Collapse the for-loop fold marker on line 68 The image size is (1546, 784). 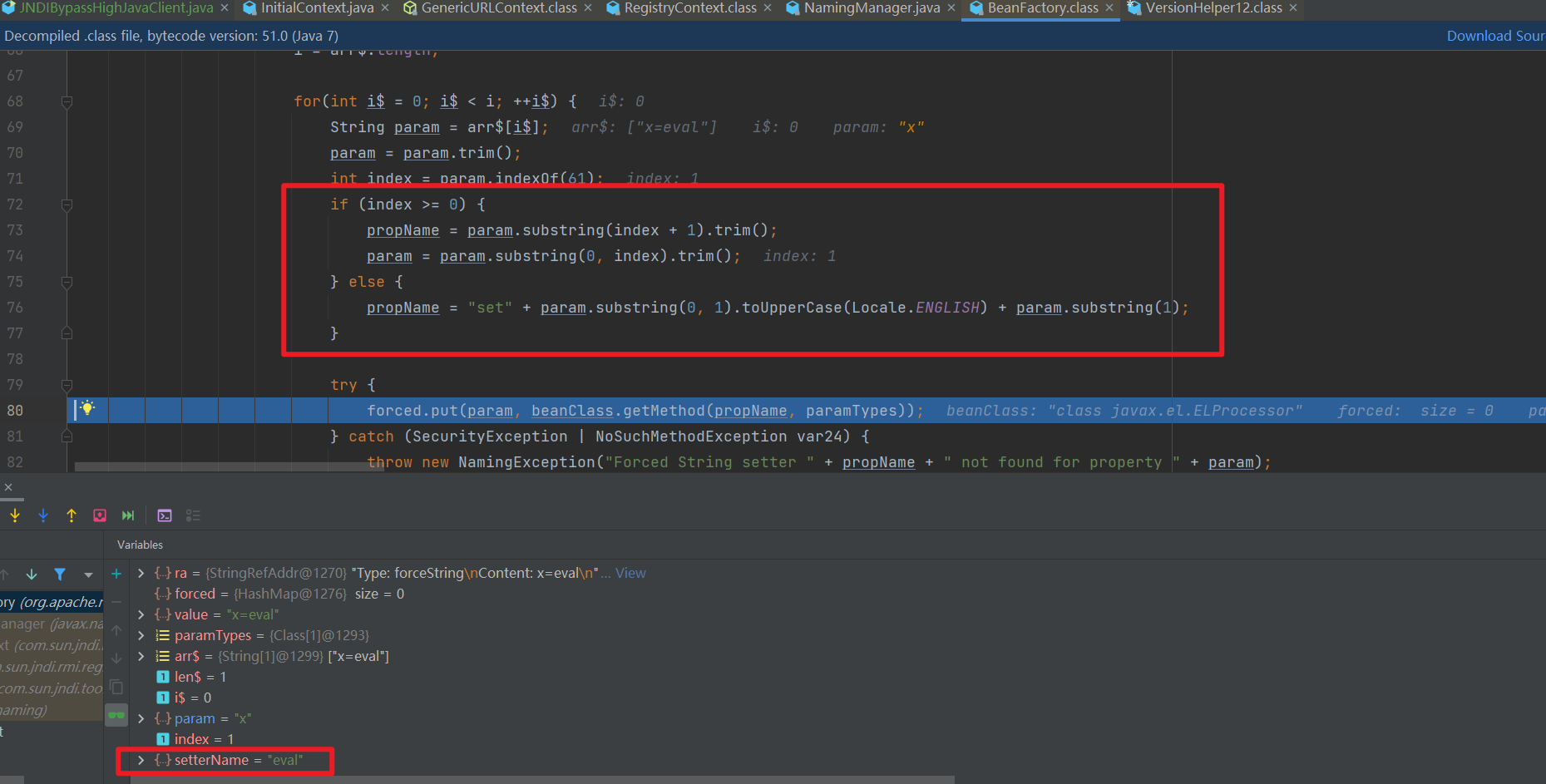[x=67, y=101]
